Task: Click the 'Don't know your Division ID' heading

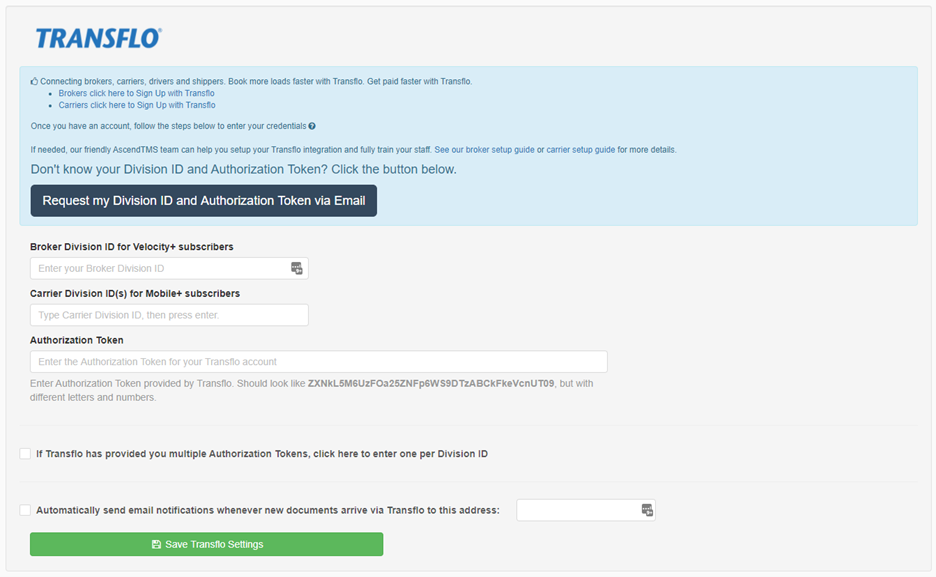Action: click(244, 169)
